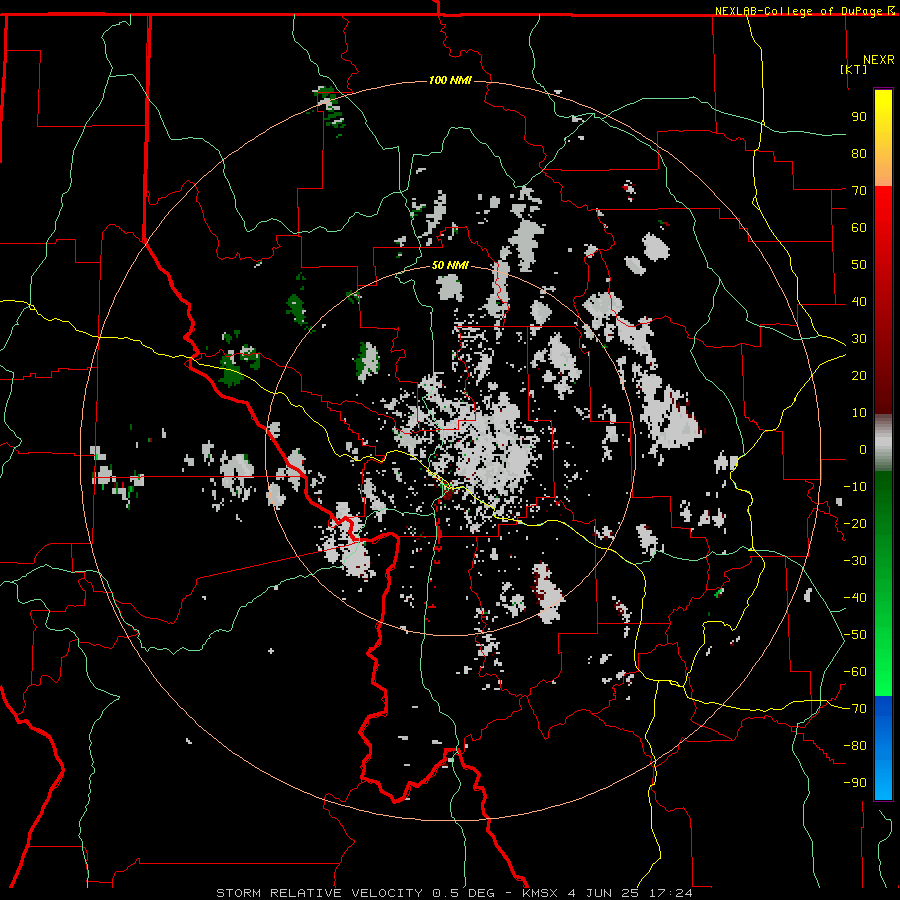The image size is (900, 900).
Task: Click the 40 value on the velocity scale
Action: coord(859,301)
